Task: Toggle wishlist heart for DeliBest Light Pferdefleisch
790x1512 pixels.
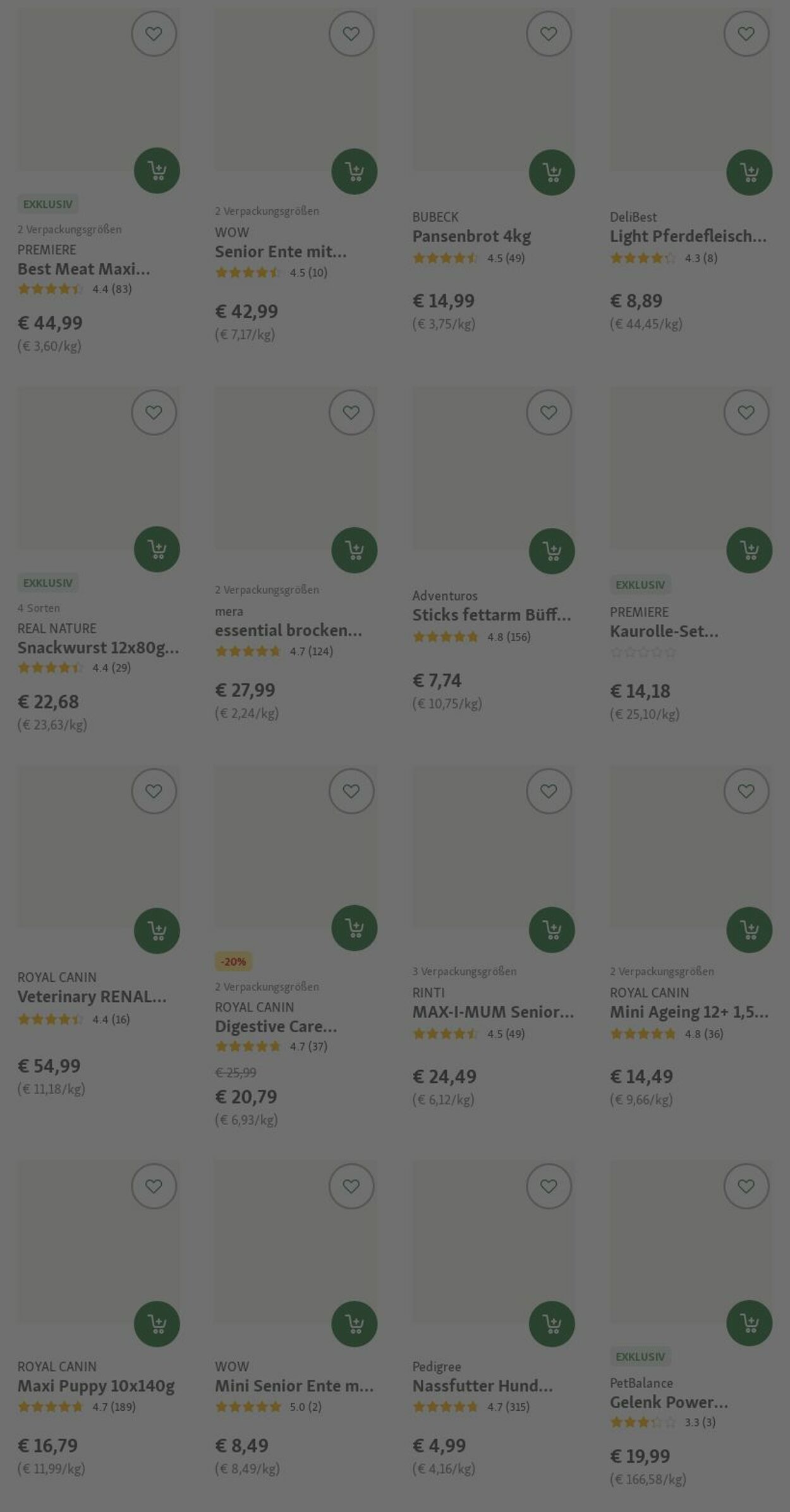Action: point(746,34)
